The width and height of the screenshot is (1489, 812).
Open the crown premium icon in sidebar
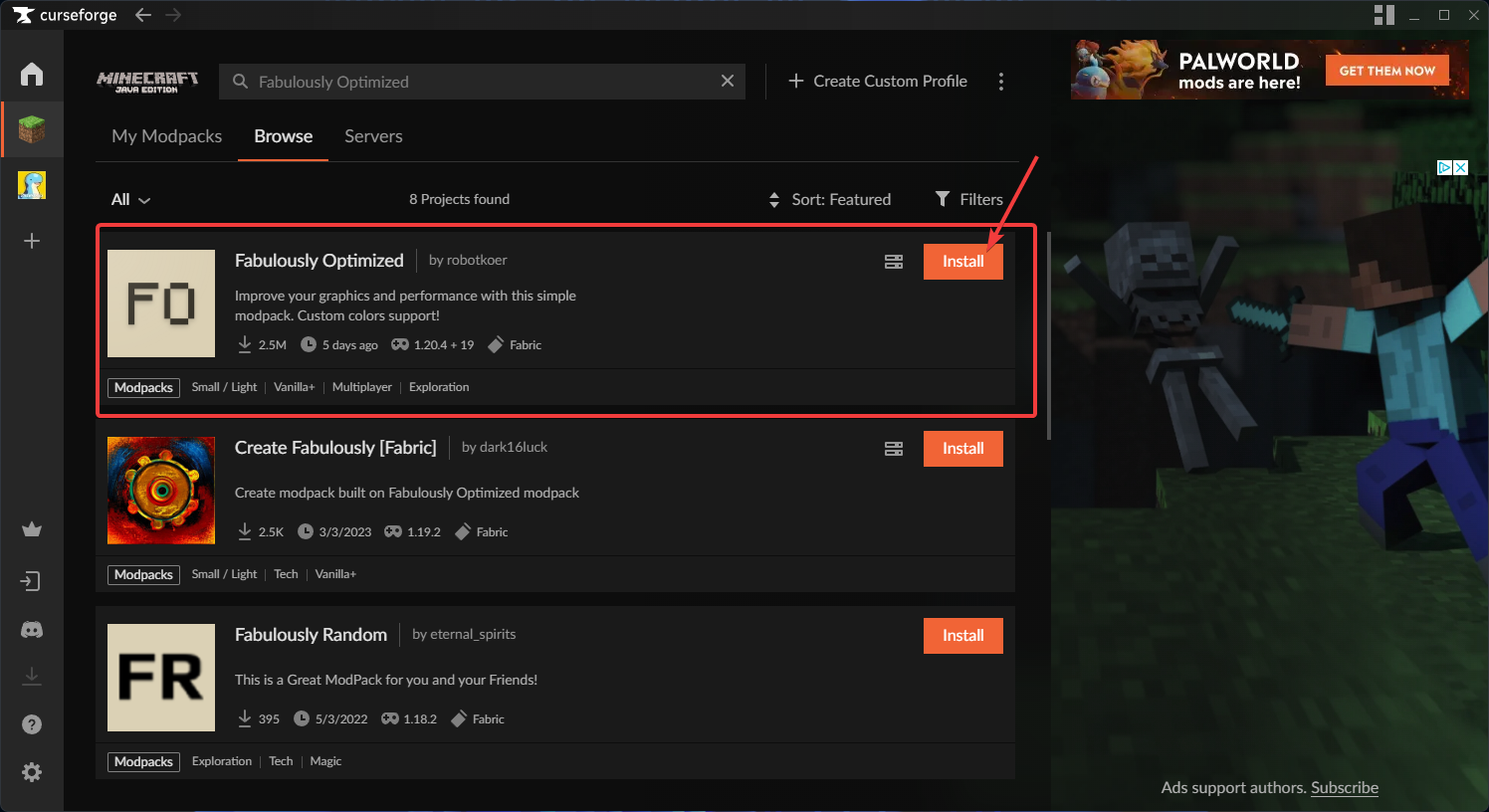coord(32,529)
